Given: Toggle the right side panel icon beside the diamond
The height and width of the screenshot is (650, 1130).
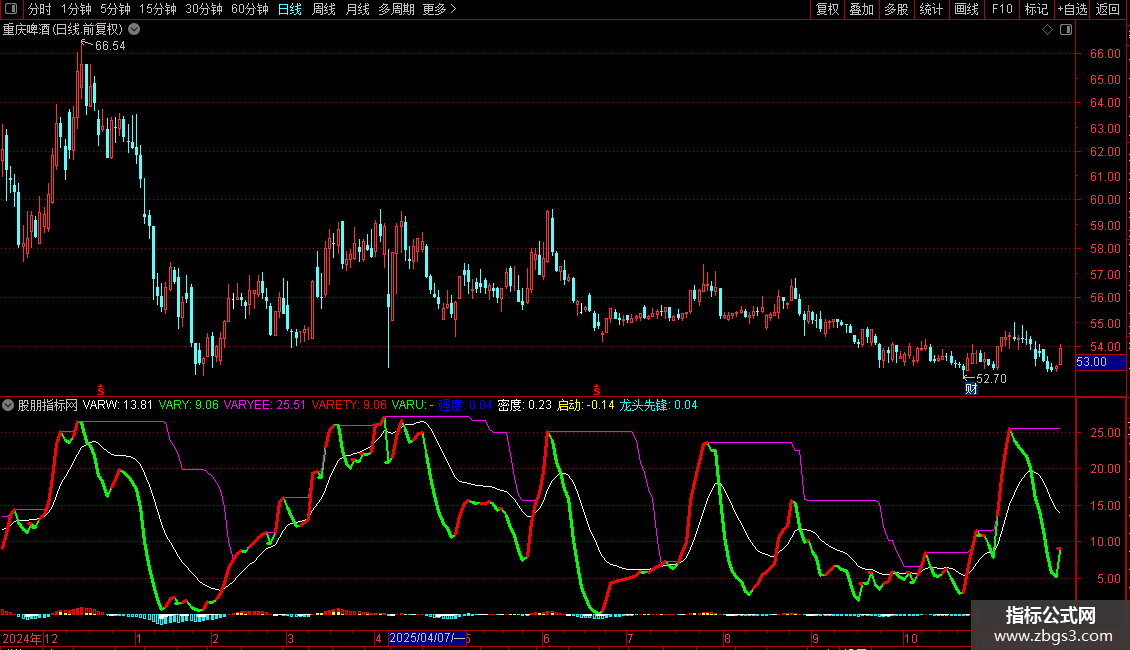Looking at the screenshot, I should pos(1065,30).
